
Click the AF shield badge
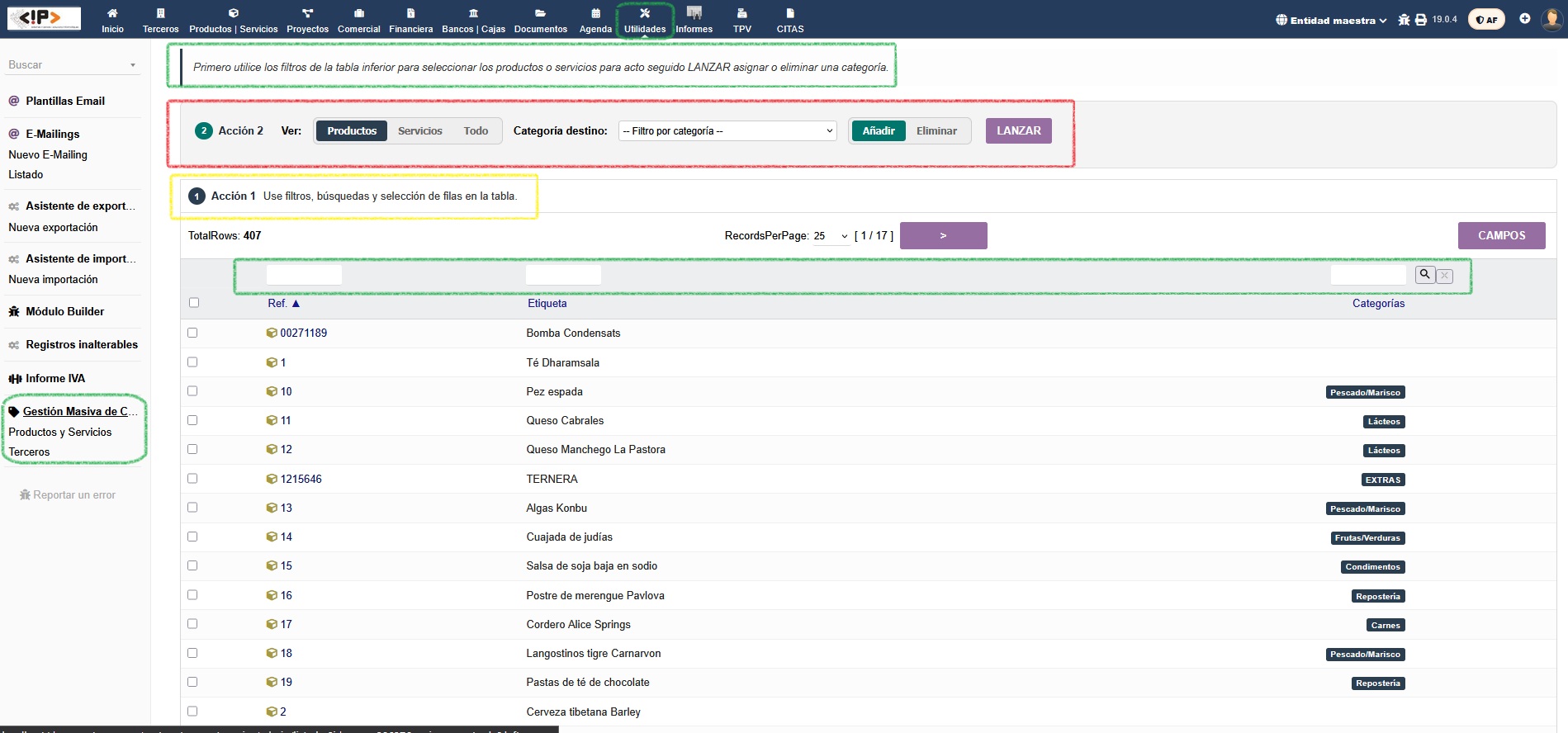(x=1486, y=20)
